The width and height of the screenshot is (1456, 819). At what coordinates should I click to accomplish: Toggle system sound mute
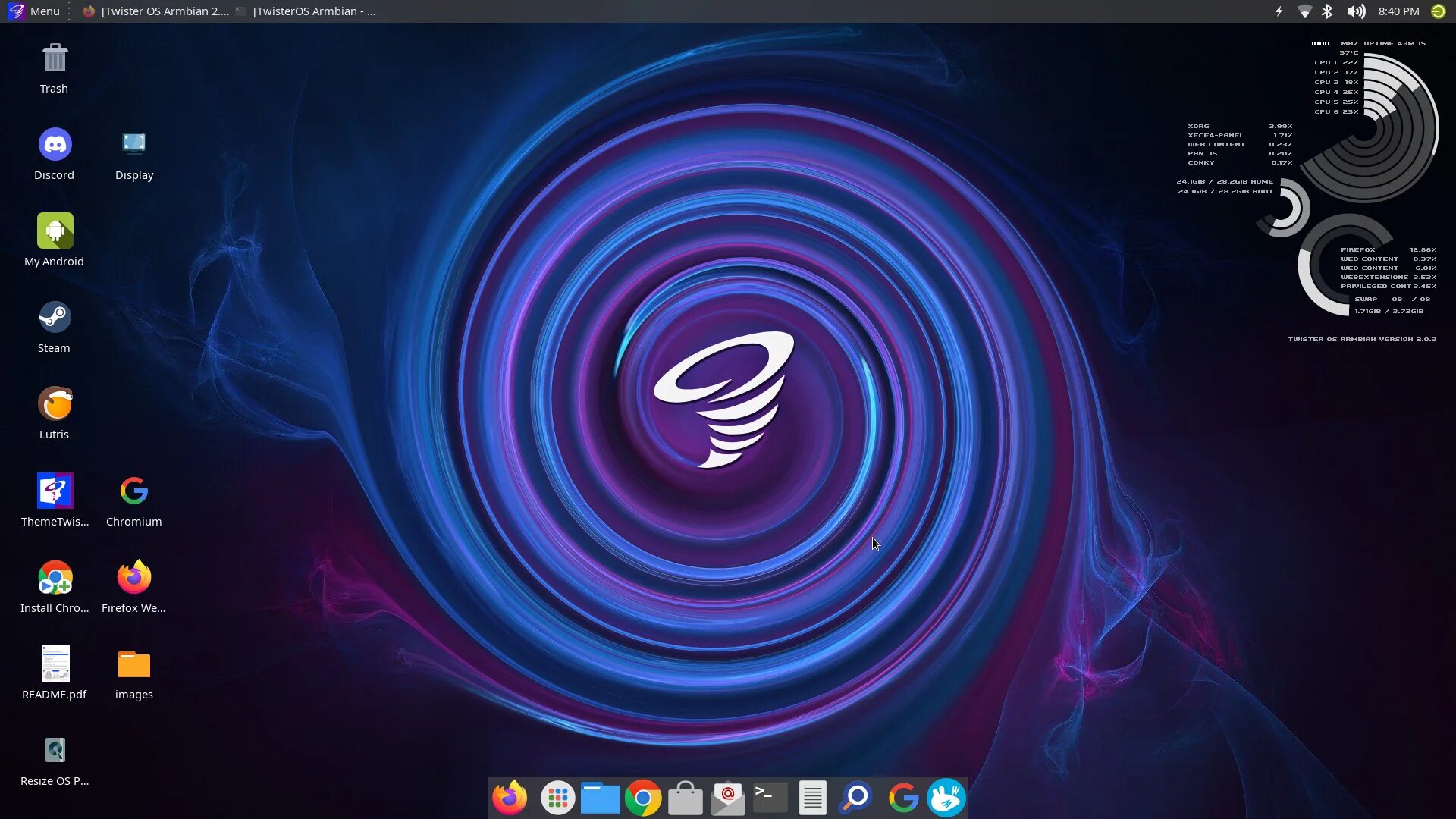(x=1357, y=11)
